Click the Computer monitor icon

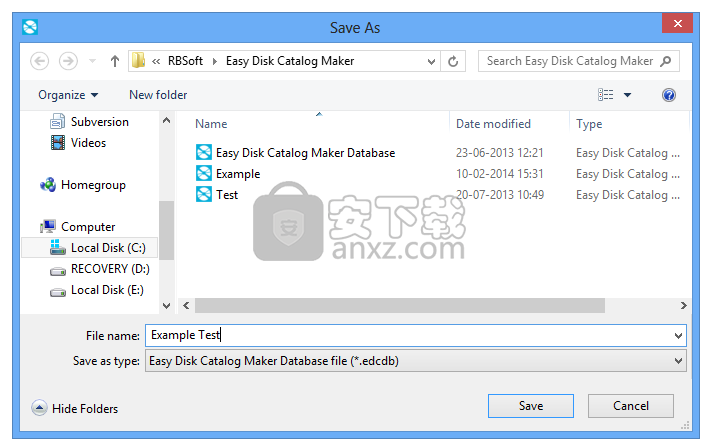point(48,226)
